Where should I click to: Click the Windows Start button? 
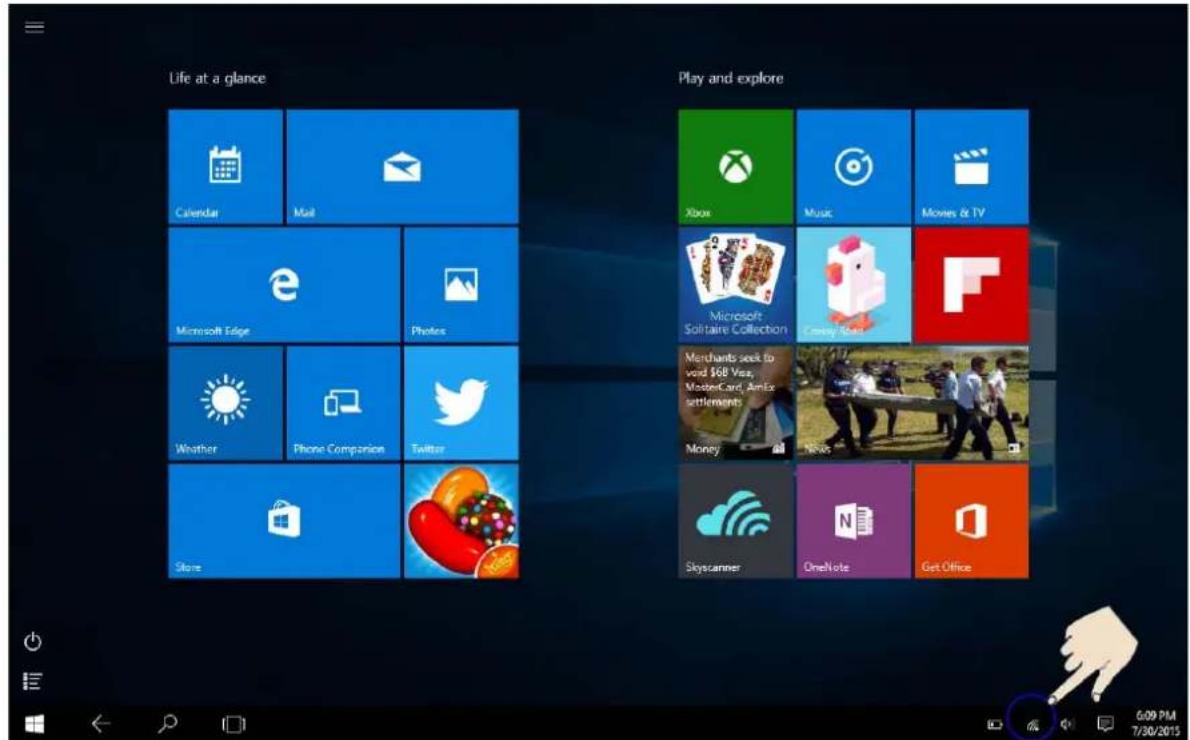click(34, 724)
